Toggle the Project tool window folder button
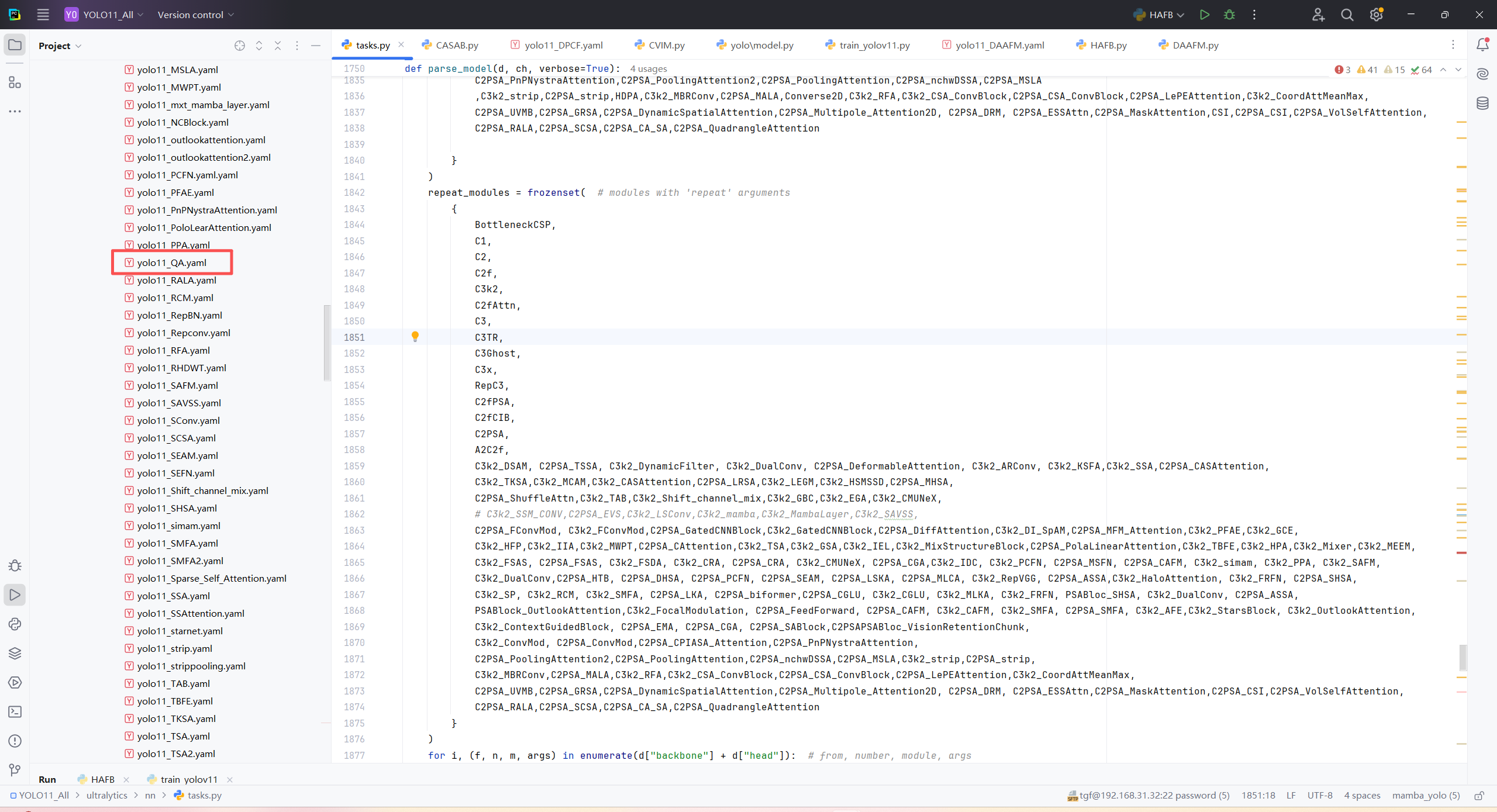Image resolution: width=1497 pixels, height=812 pixels. coord(15,45)
